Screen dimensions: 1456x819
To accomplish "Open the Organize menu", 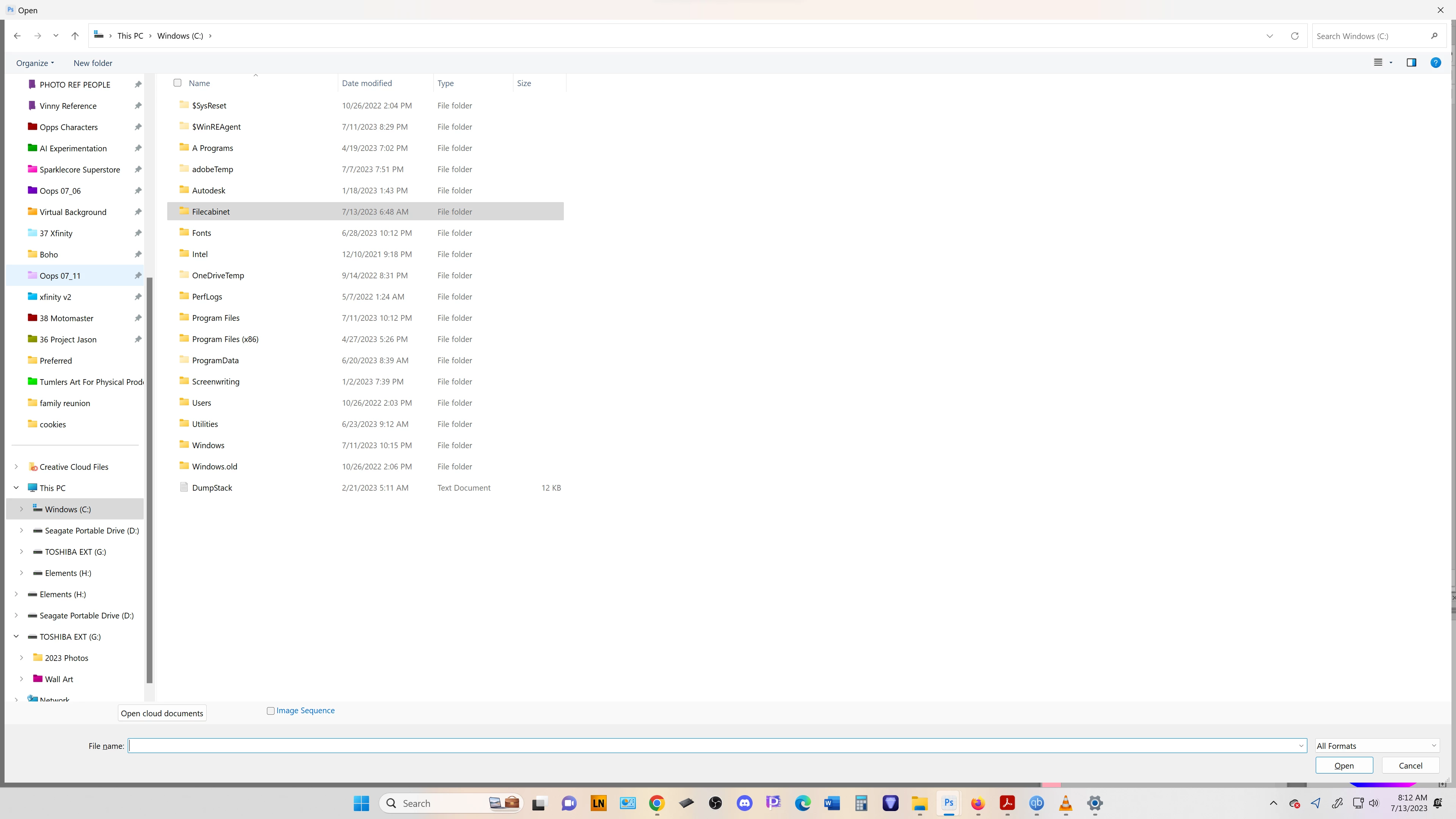I will pyautogui.click(x=35, y=63).
